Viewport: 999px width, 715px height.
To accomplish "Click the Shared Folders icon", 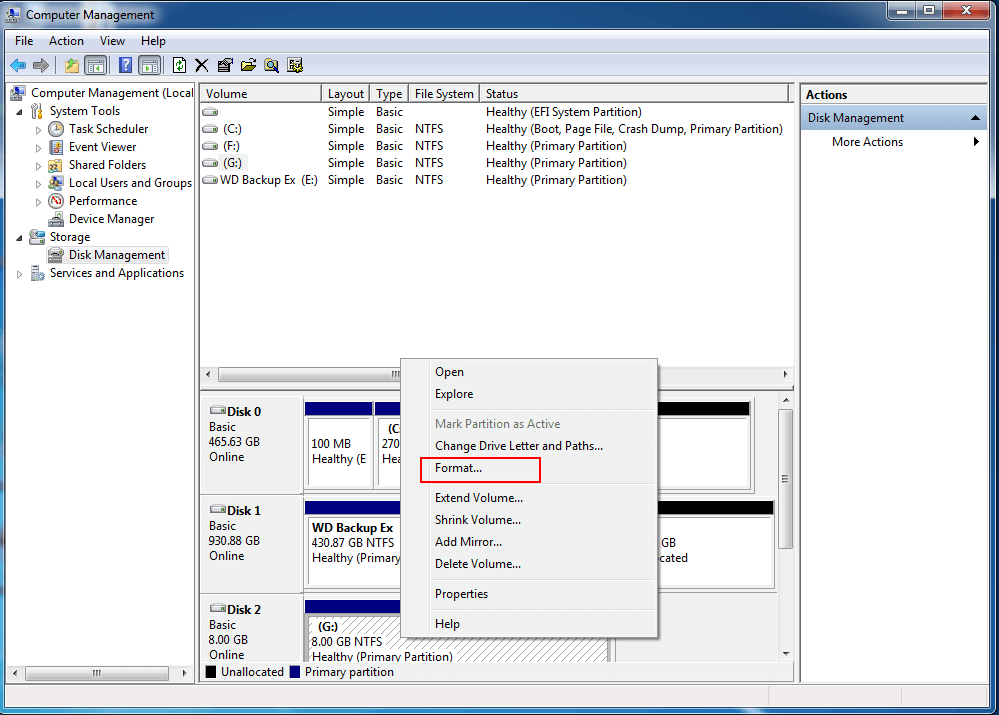I will (x=56, y=165).
